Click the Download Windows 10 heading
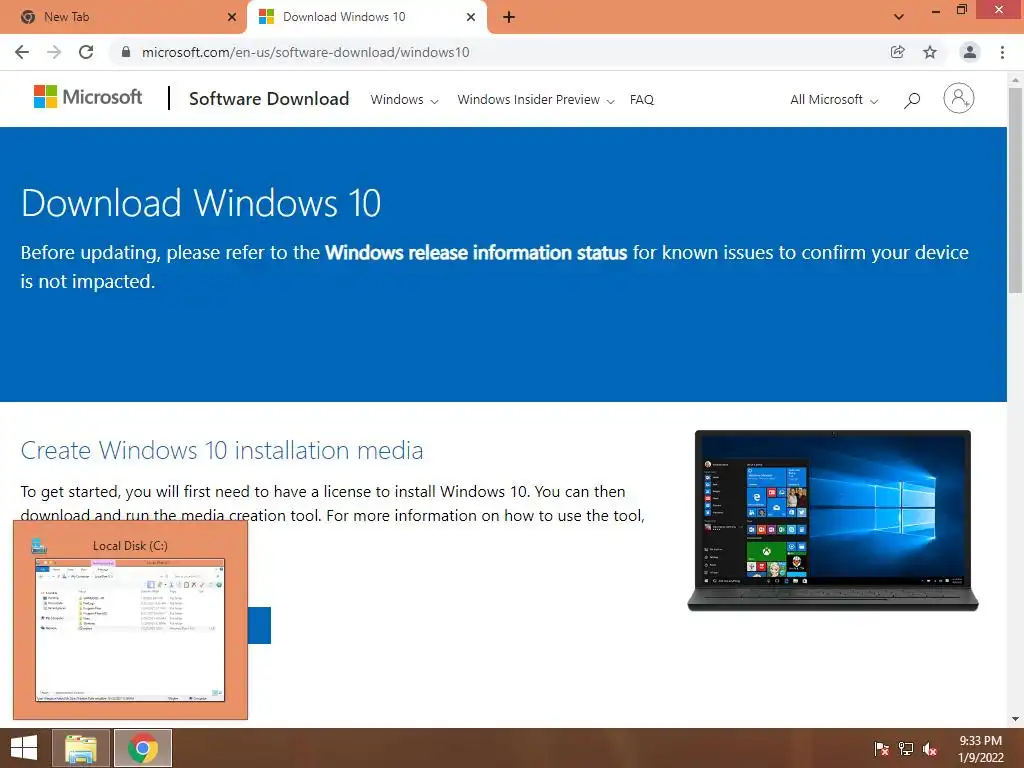 coord(201,203)
